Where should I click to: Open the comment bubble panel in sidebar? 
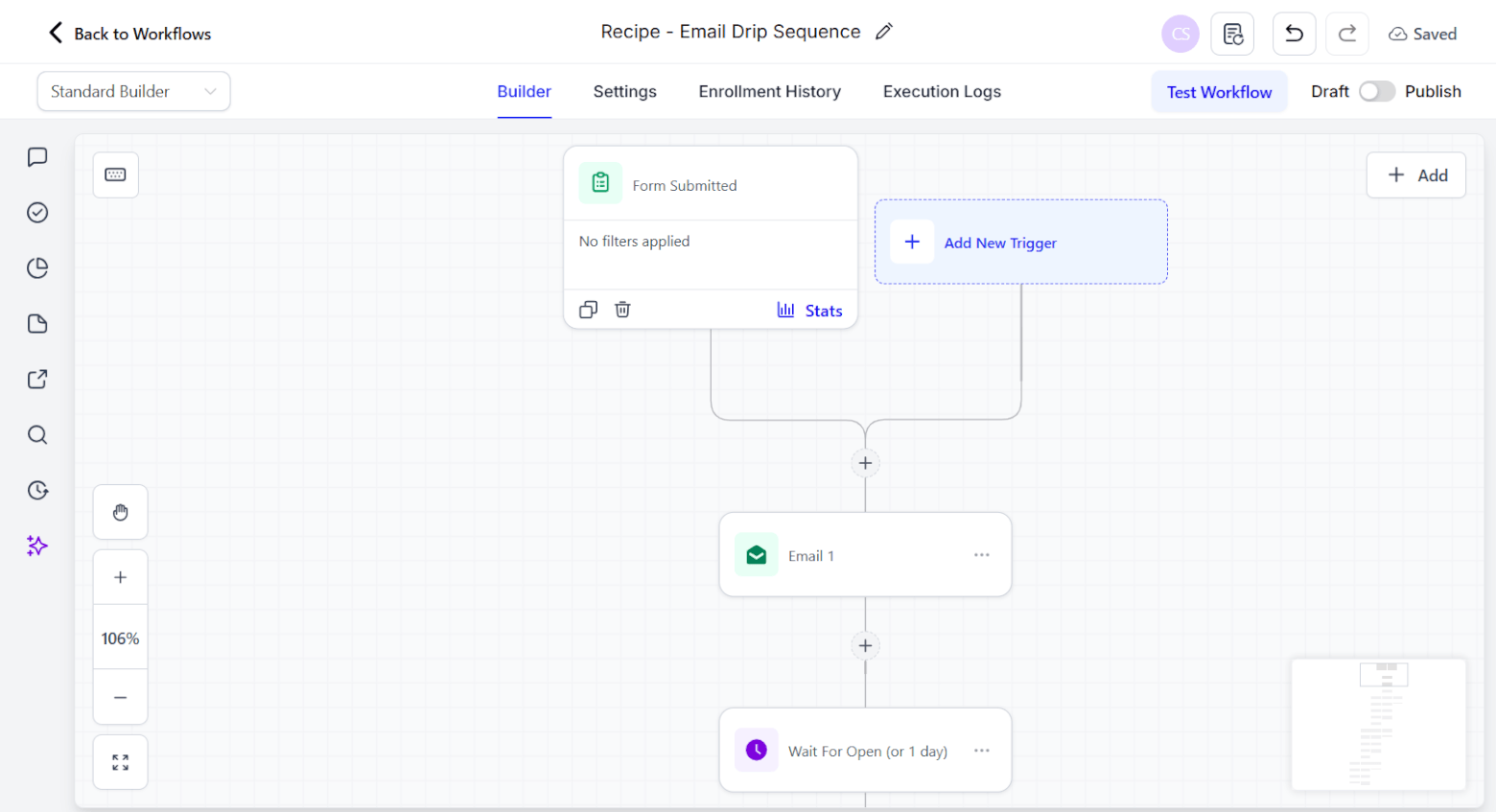pos(36,156)
